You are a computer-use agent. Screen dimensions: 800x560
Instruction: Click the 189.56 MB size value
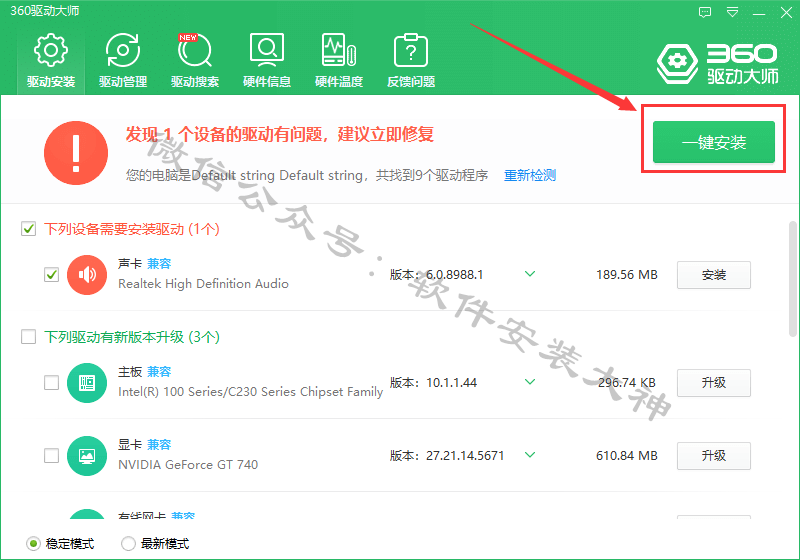pos(627,275)
